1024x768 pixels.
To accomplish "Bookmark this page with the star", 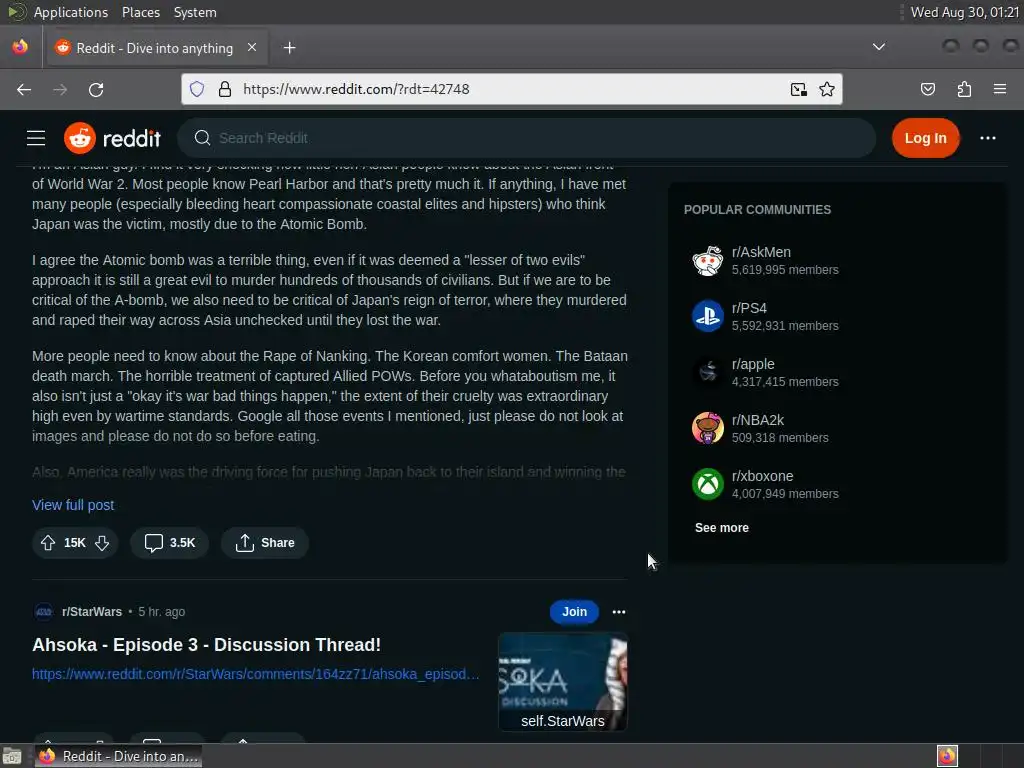I will click(827, 89).
